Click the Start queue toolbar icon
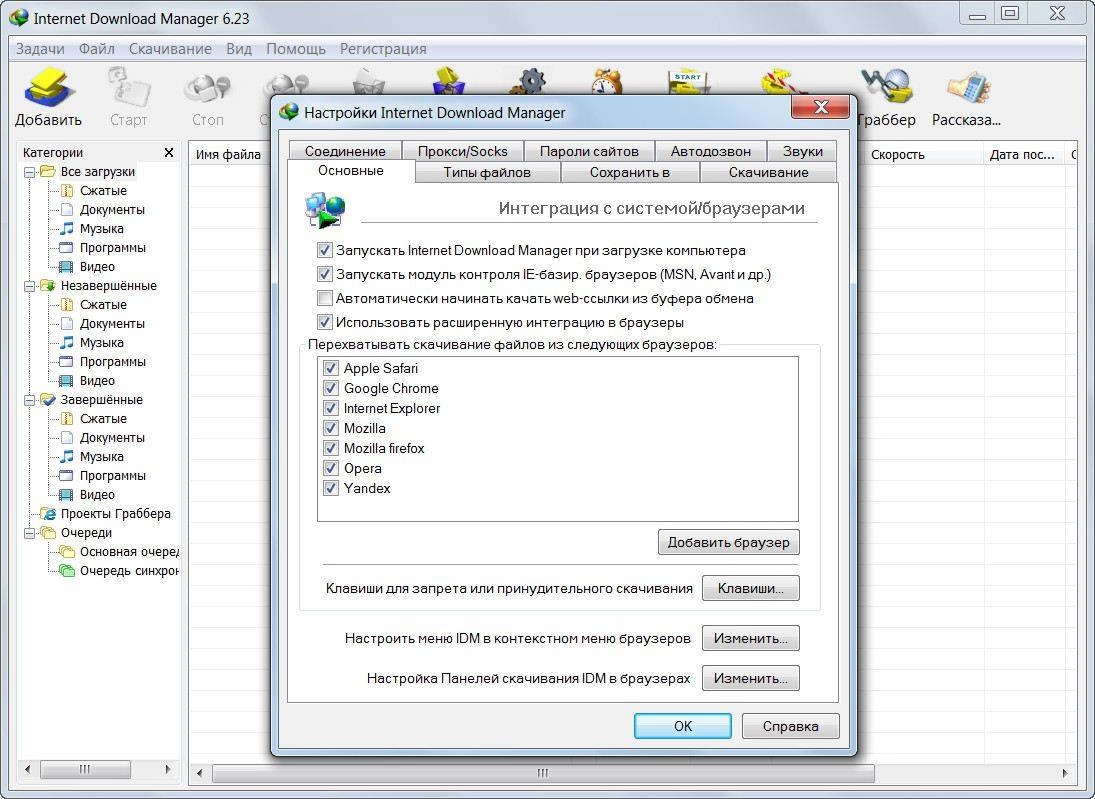Screen dimensions: 1095x799 click(x=687, y=81)
